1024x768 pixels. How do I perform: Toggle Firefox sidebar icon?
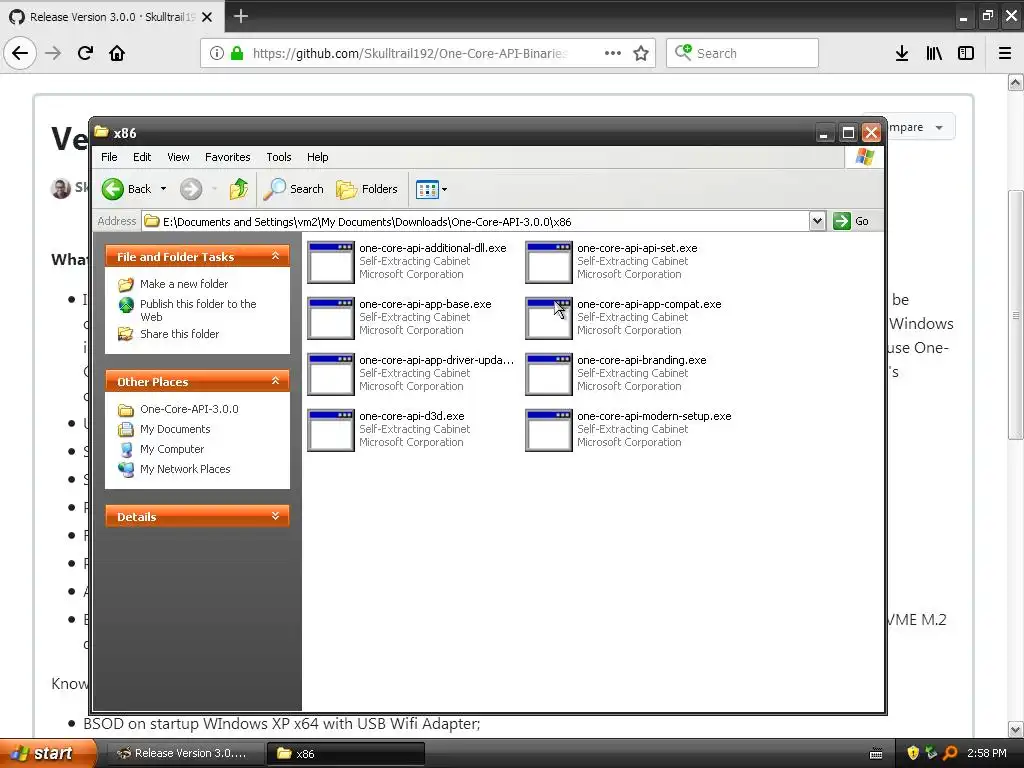(x=966, y=53)
